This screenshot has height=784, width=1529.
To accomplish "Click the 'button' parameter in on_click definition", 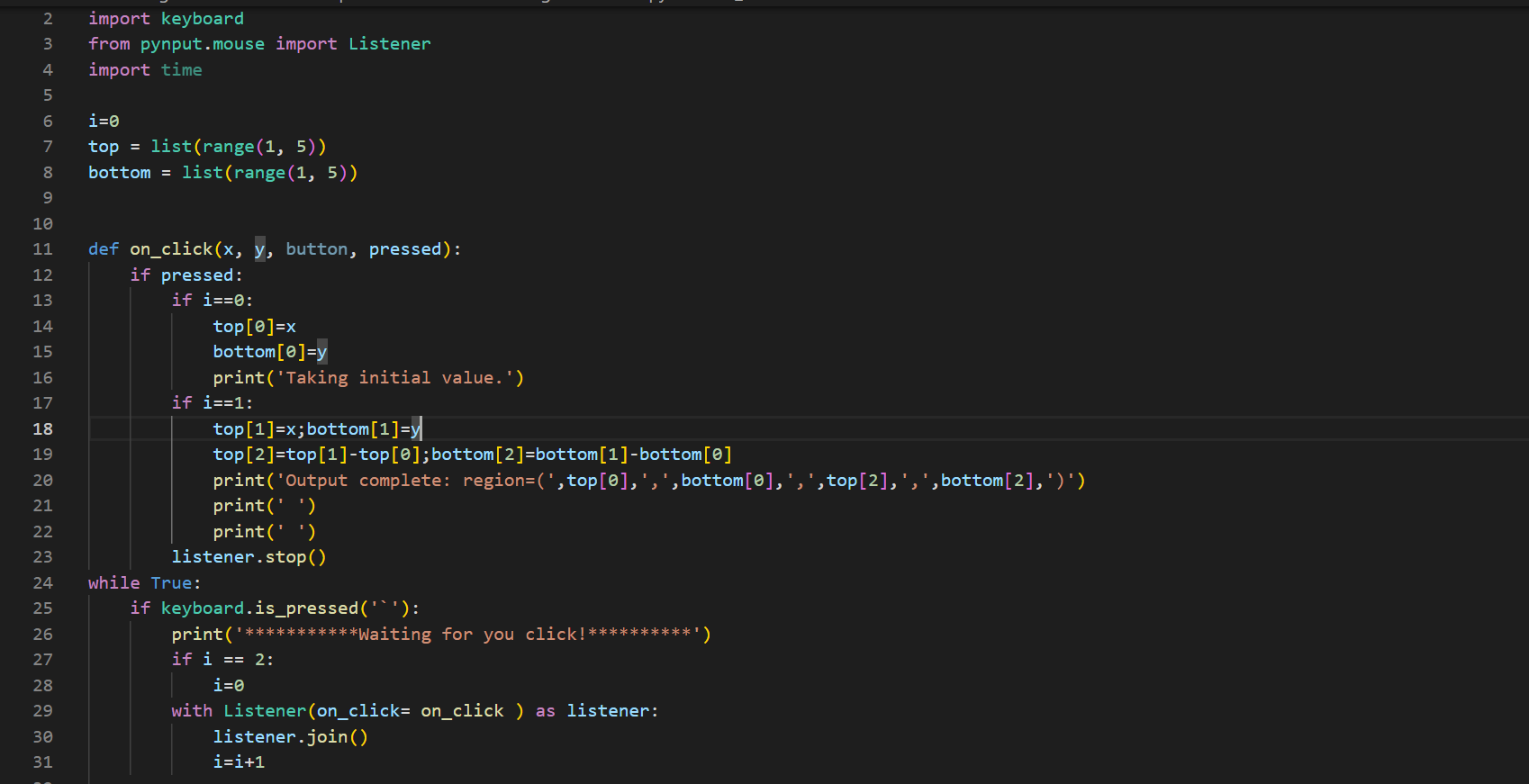I will (x=316, y=249).
